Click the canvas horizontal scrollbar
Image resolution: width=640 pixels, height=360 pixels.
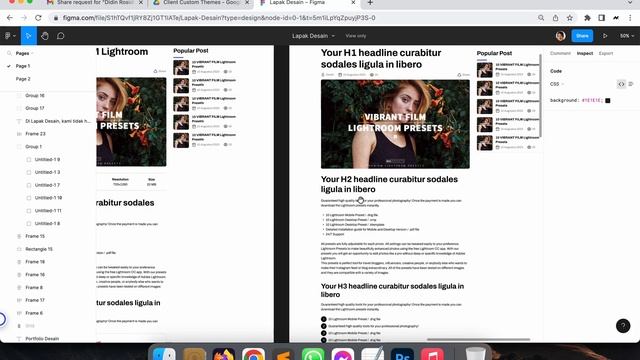[x=478, y=339]
